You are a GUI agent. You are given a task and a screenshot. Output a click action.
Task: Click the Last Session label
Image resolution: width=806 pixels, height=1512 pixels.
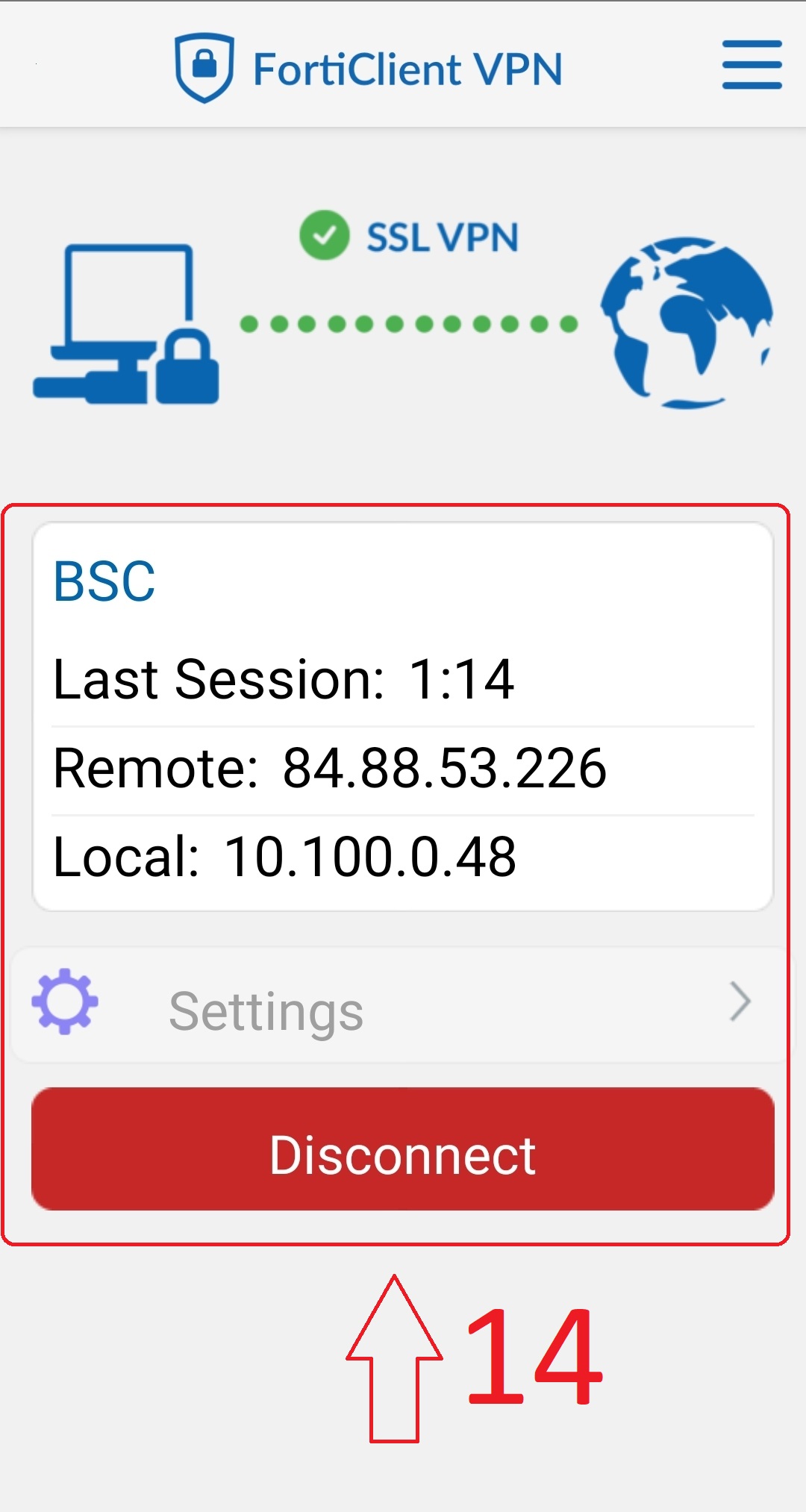(x=218, y=679)
